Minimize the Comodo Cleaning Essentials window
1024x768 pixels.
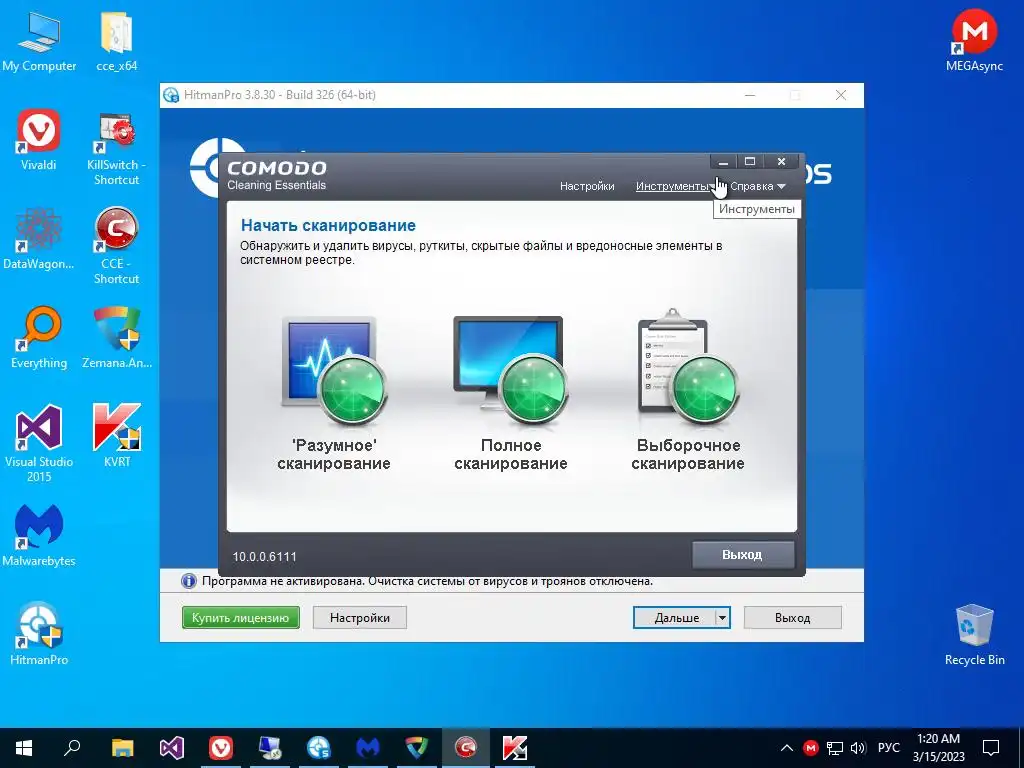(x=723, y=162)
